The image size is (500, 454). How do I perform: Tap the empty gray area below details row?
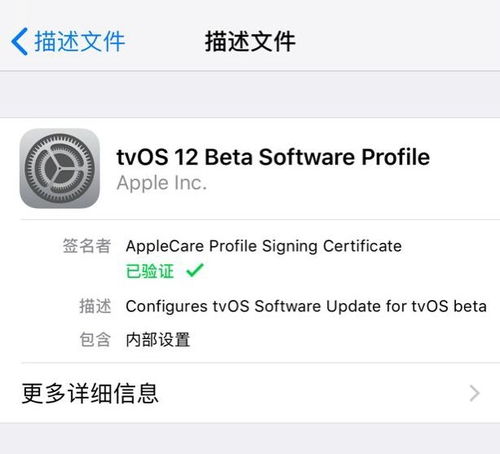point(250,439)
